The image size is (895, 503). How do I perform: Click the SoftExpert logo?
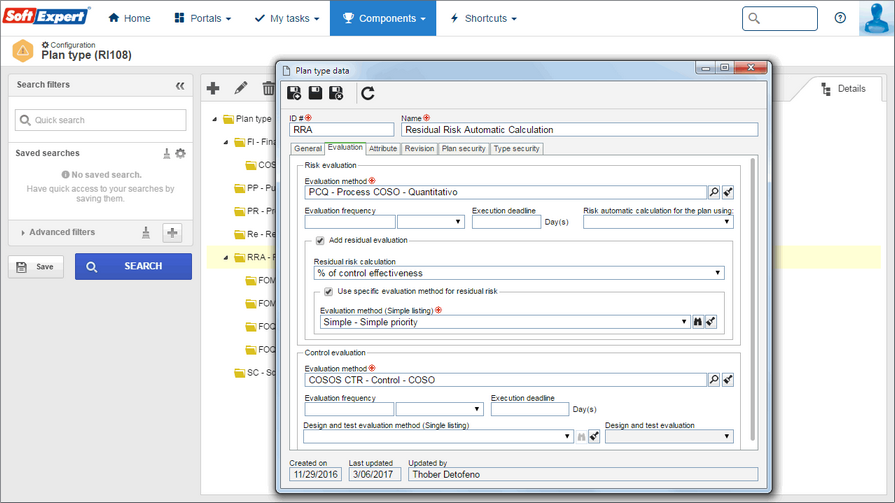click(46, 16)
